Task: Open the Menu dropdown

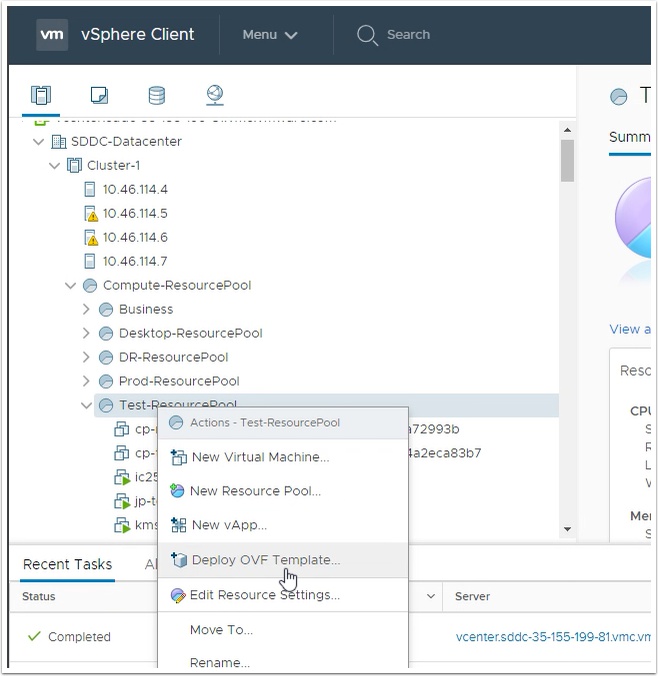Action: click(270, 34)
